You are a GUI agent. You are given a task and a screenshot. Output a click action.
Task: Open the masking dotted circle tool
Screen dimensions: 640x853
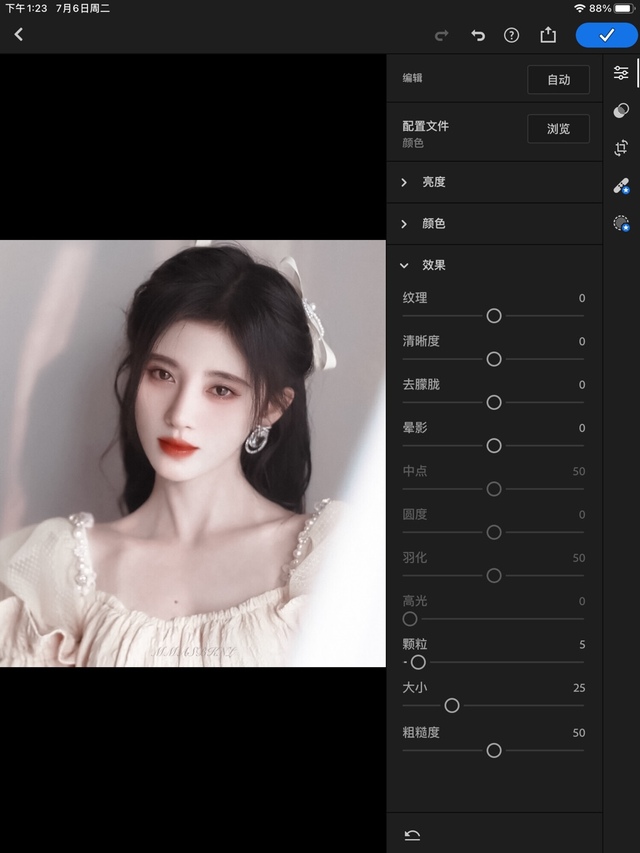pyautogui.click(x=621, y=223)
